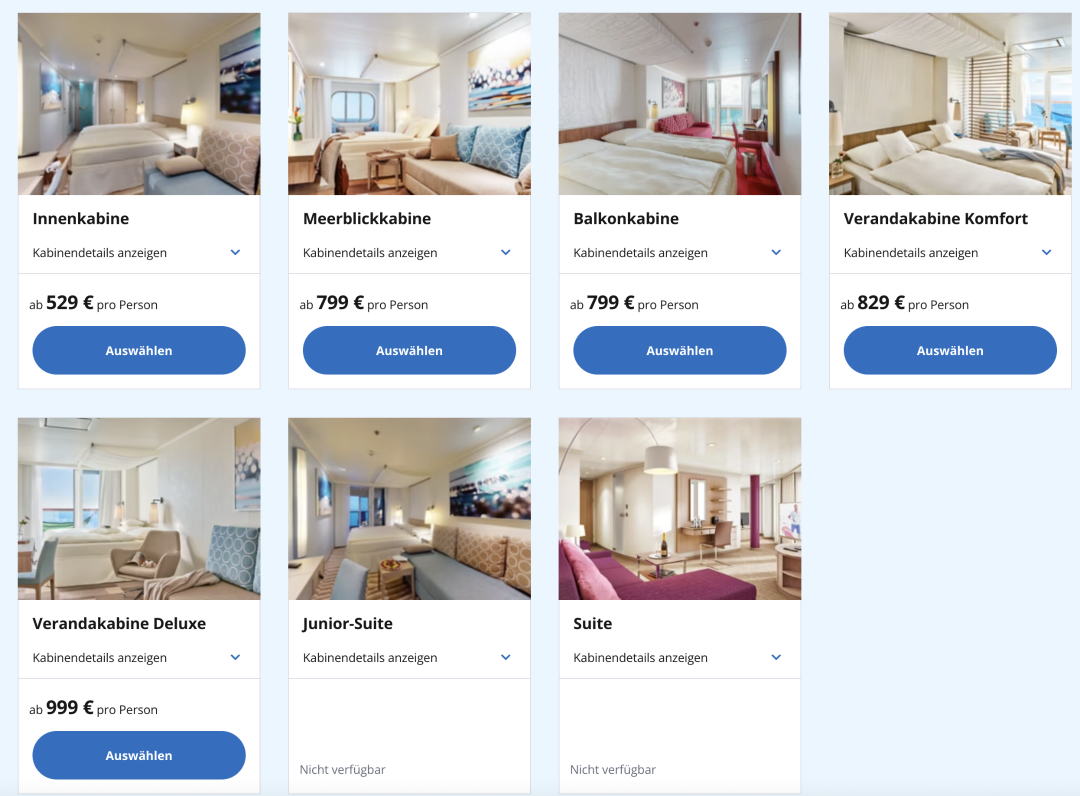View the Junior-Suite room photo
The height and width of the screenshot is (796, 1080).
point(409,509)
